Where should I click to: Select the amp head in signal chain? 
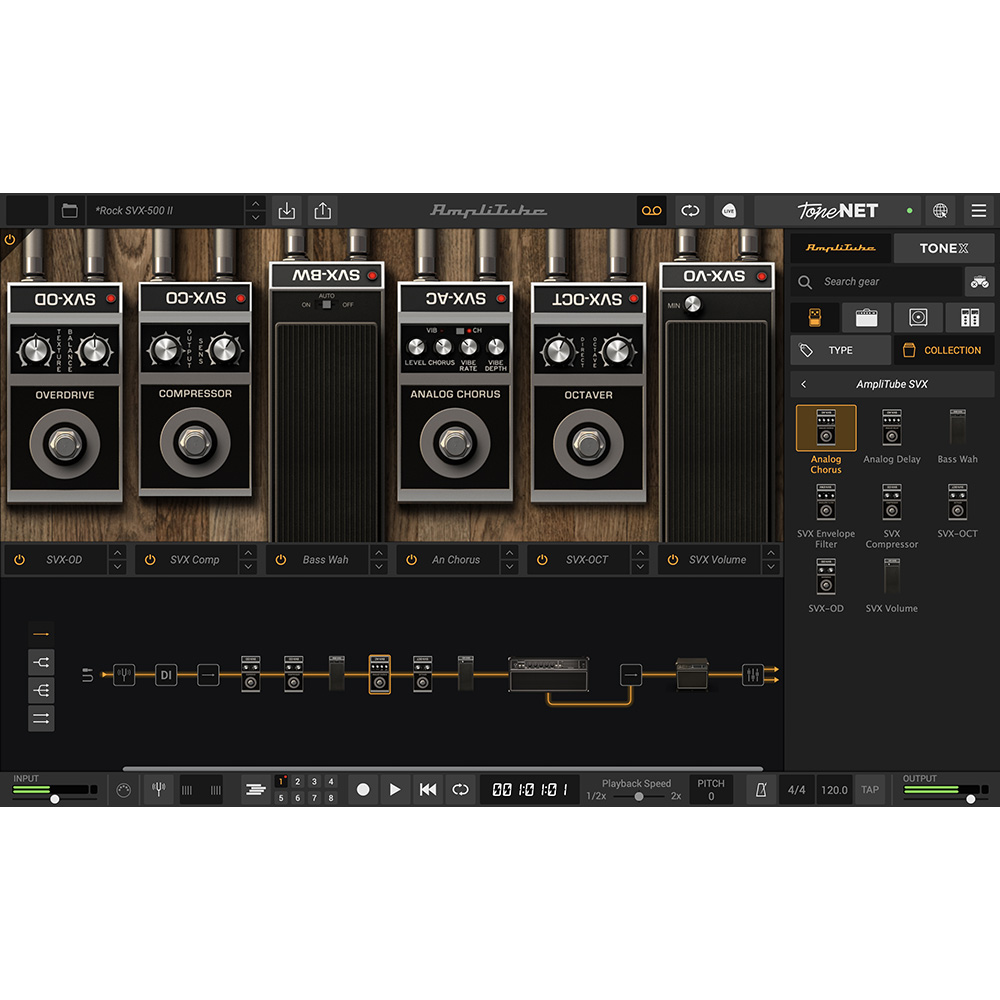tap(548, 675)
